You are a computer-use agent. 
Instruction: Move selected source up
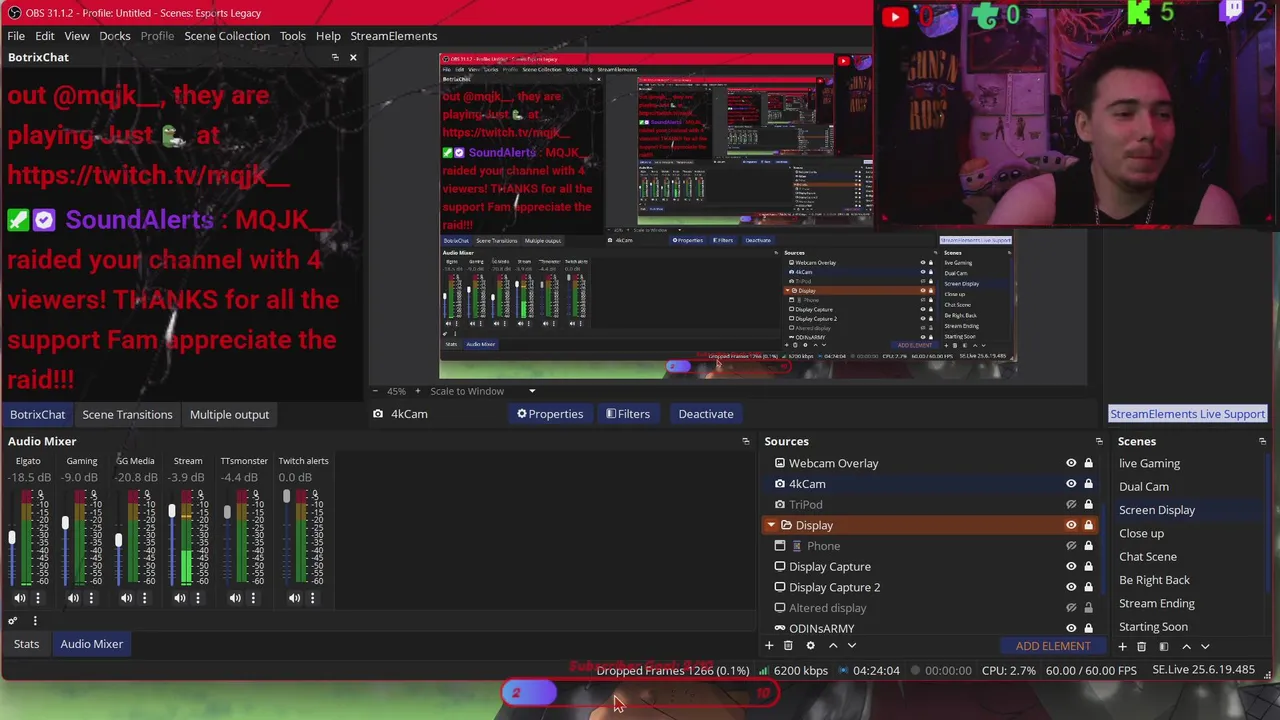[832, 646]
